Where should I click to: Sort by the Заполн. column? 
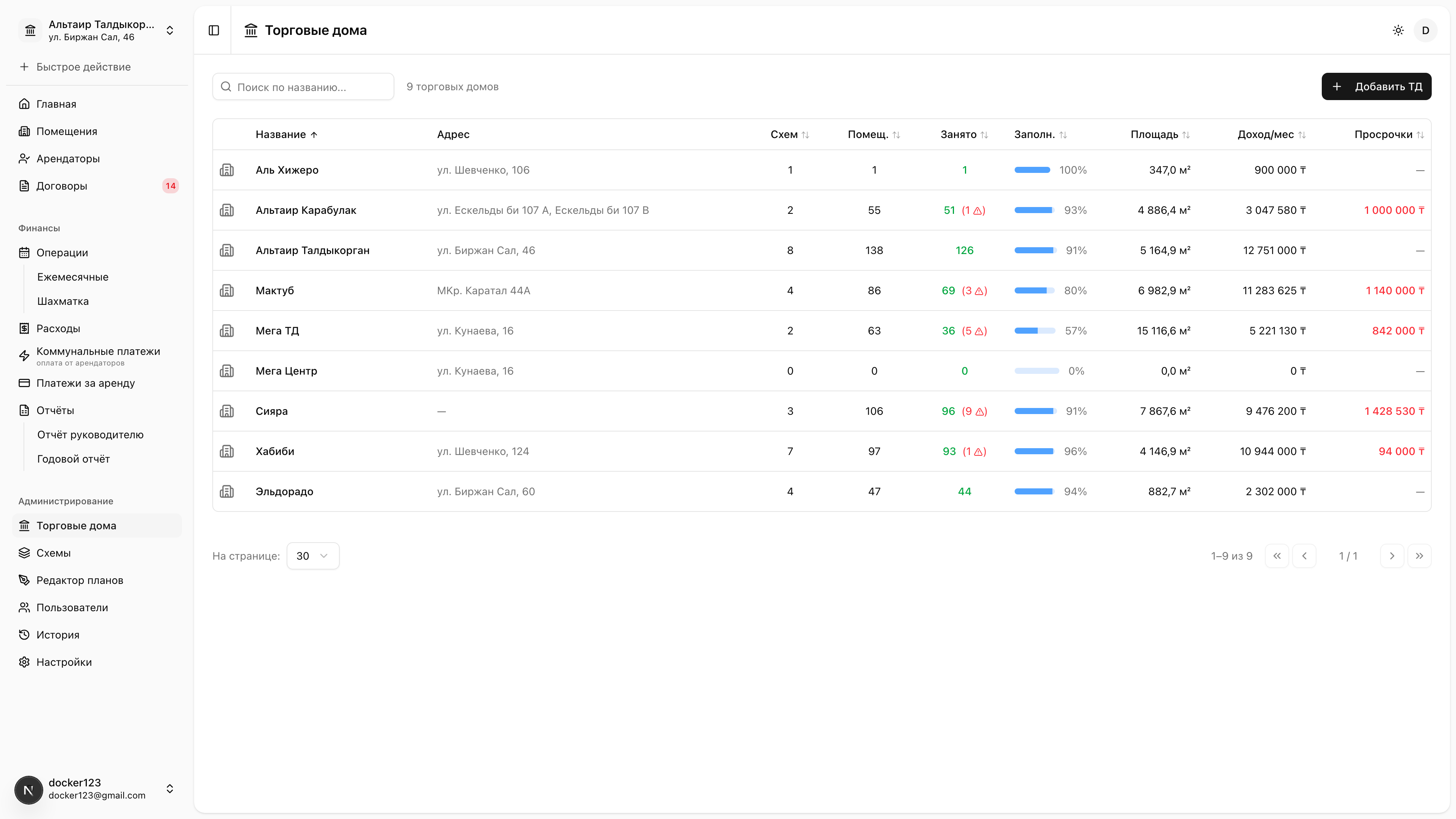pos(1040,135)
